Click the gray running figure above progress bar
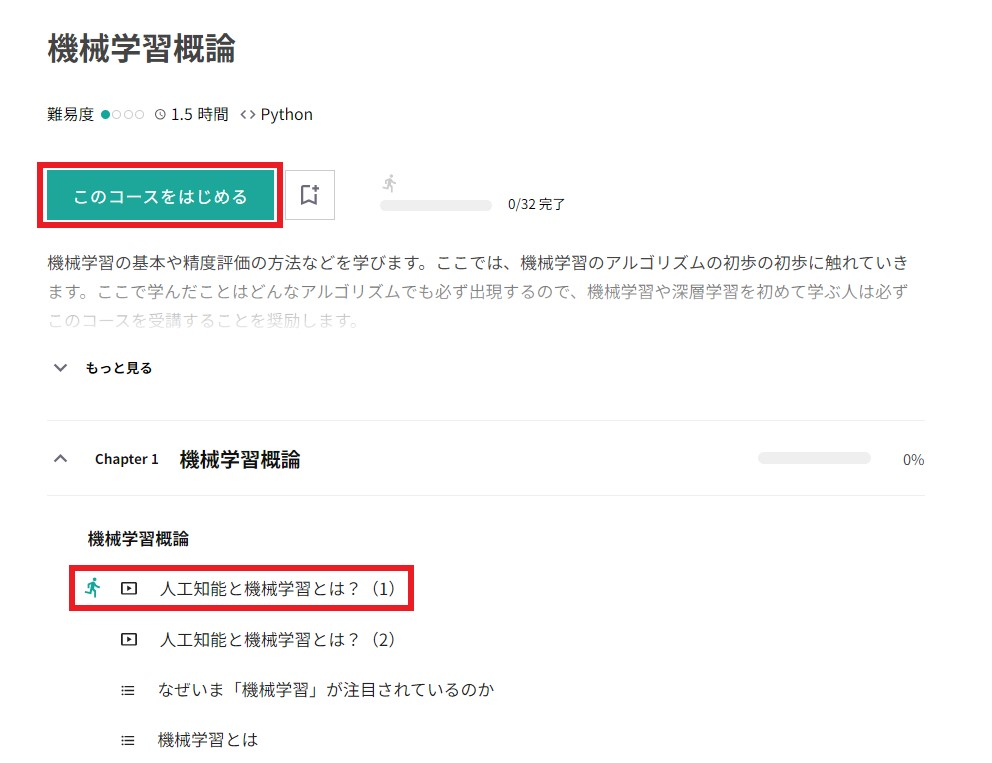The image size is (992, 763). (x=390, y=183)
